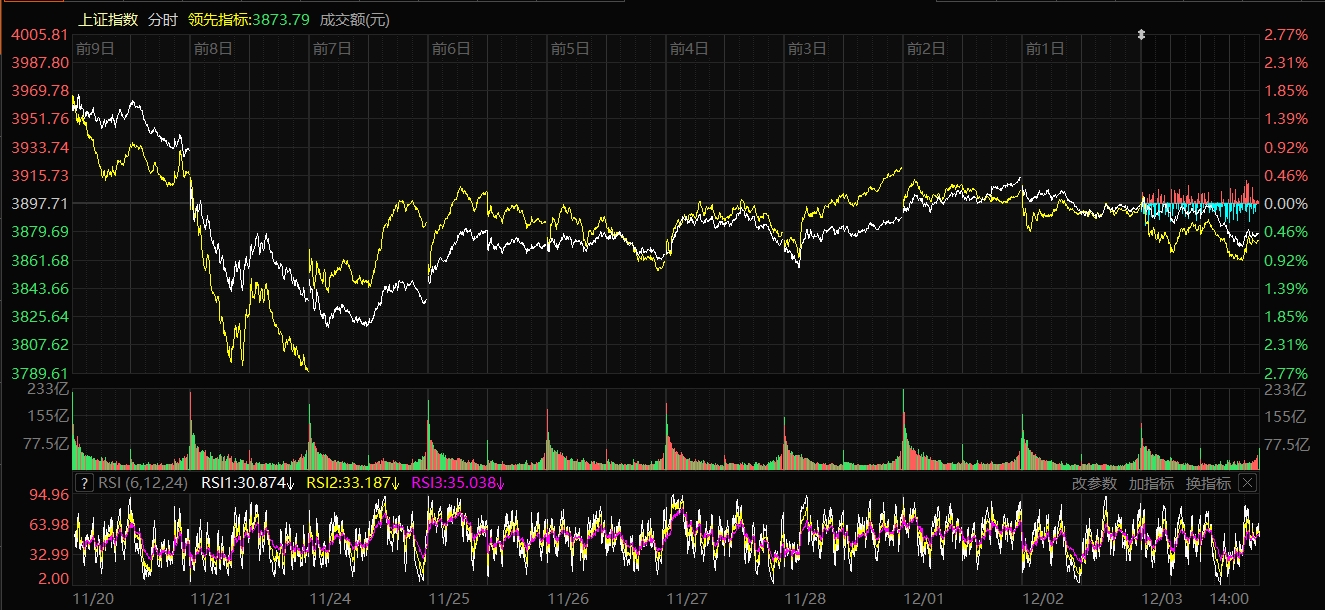Viewport: 1325px width, 610px height.
Task: Select the 分时 chart mode label
Action: (x=162, y=19)
